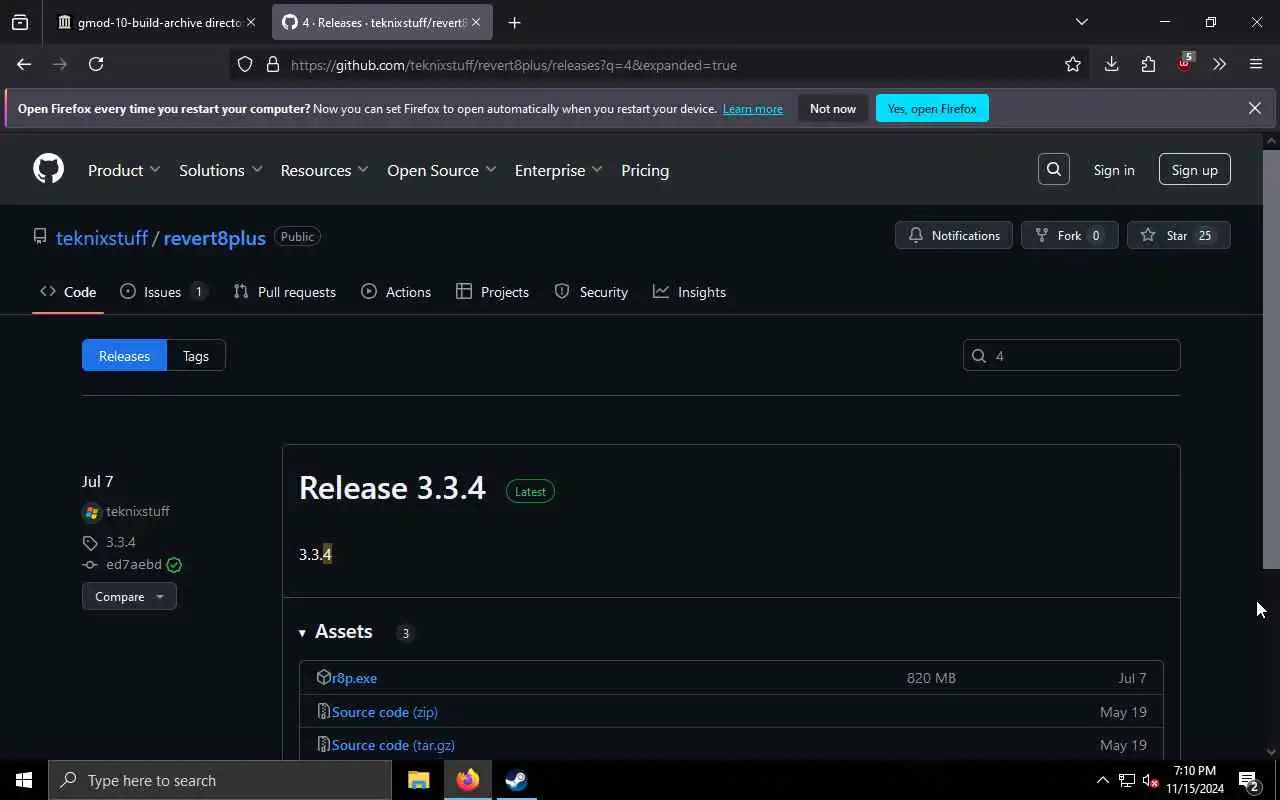
Task: Click the uBlock Origin extension icon
Action: click(1184, 63)
